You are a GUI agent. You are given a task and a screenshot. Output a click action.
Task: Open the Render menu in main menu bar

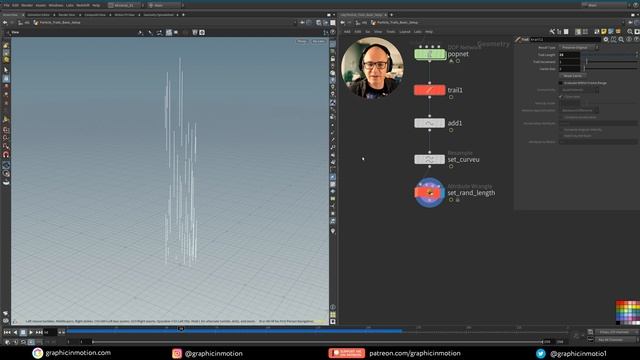pos(27,5)
